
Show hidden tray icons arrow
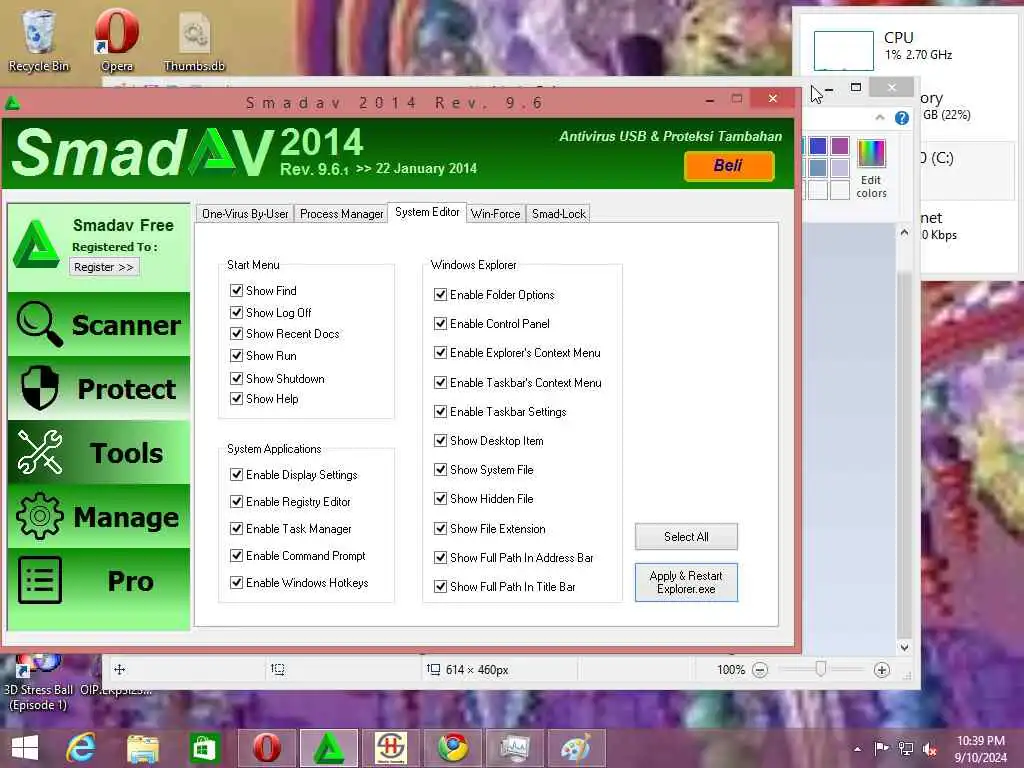tap(857, 749)
